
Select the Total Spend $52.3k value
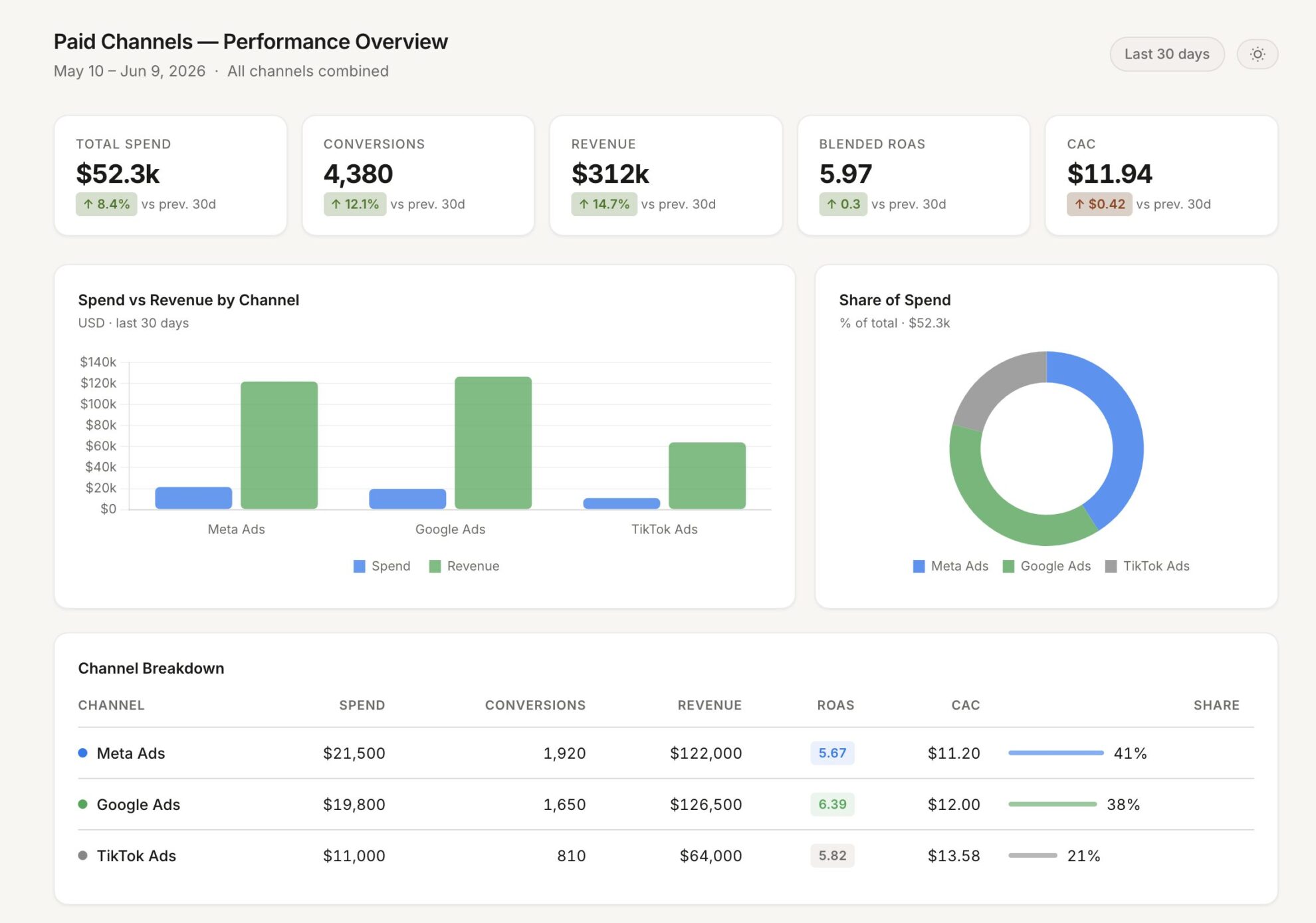pyautogui.click(x=118, y=174)
